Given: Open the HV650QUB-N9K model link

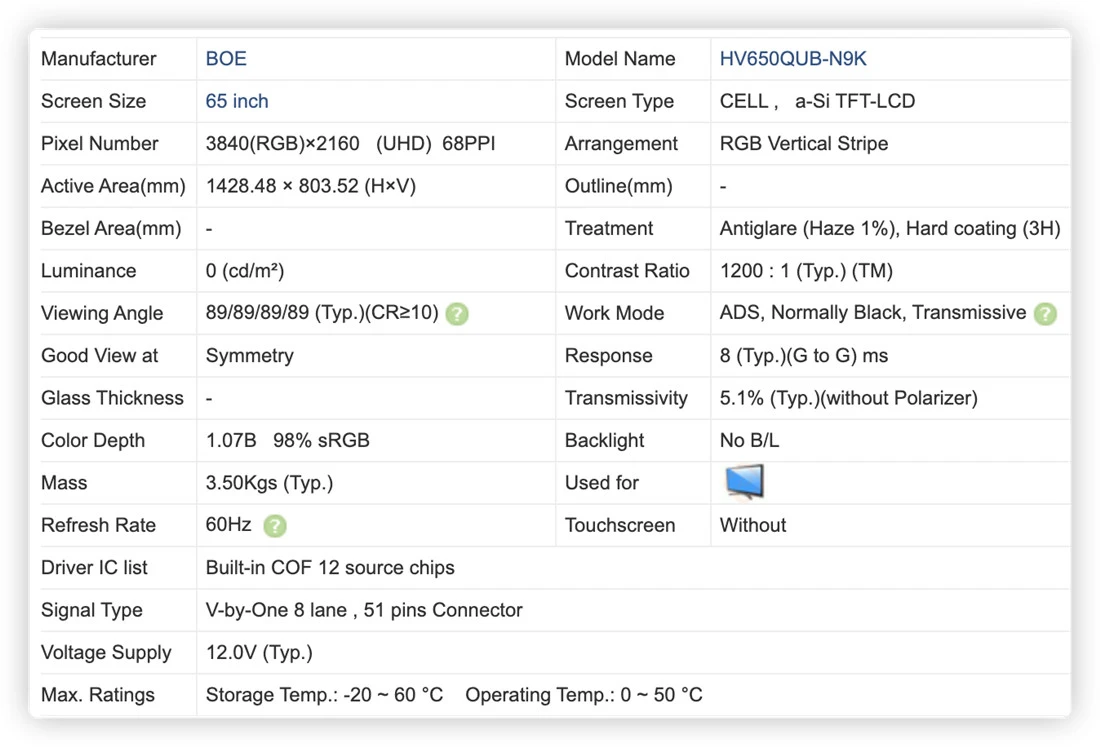Looking at the screenshot, I should point(793,59).
